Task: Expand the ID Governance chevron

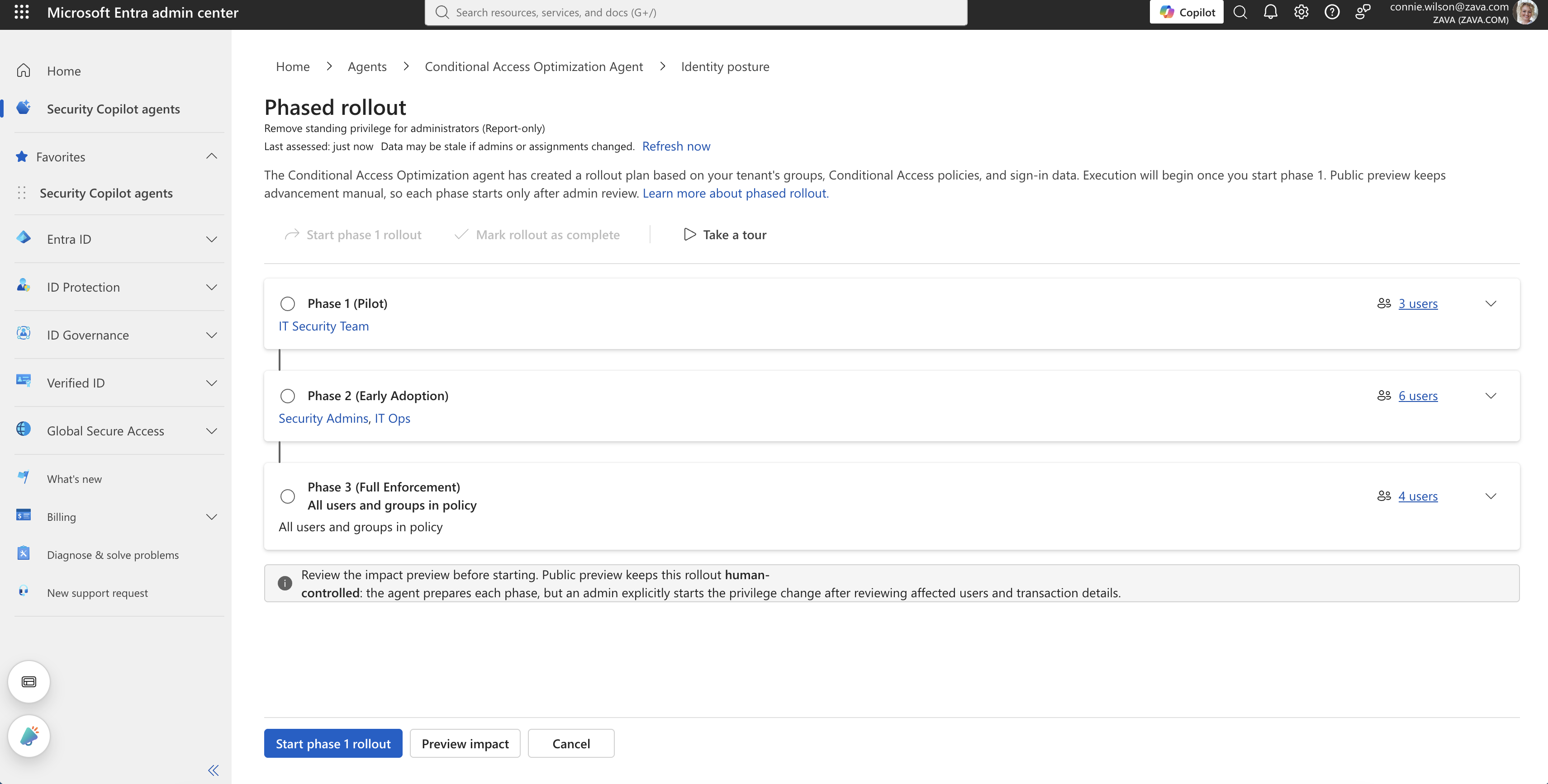Action: (212, 336)
